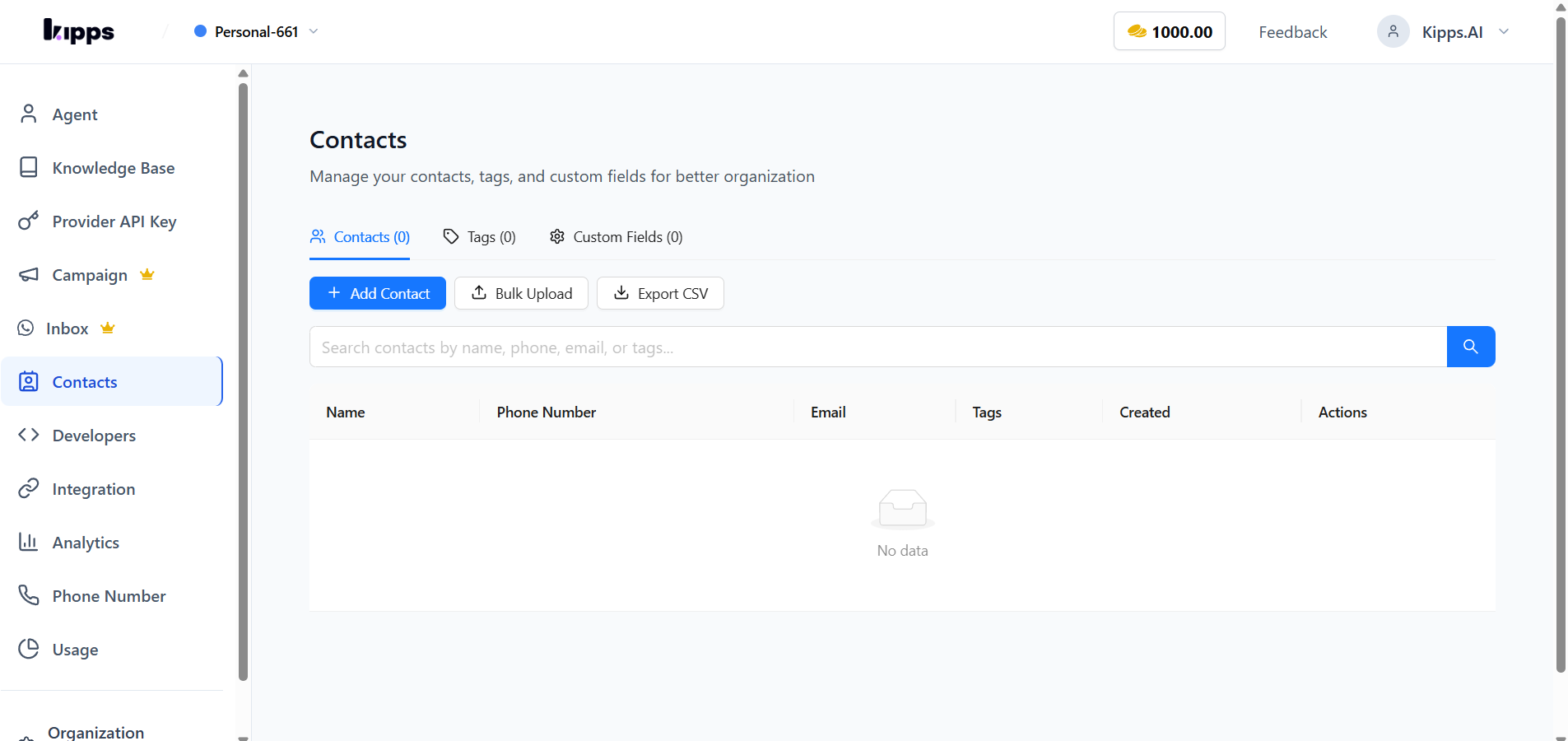Click the Knowledge Base book icon

[29, 167]
